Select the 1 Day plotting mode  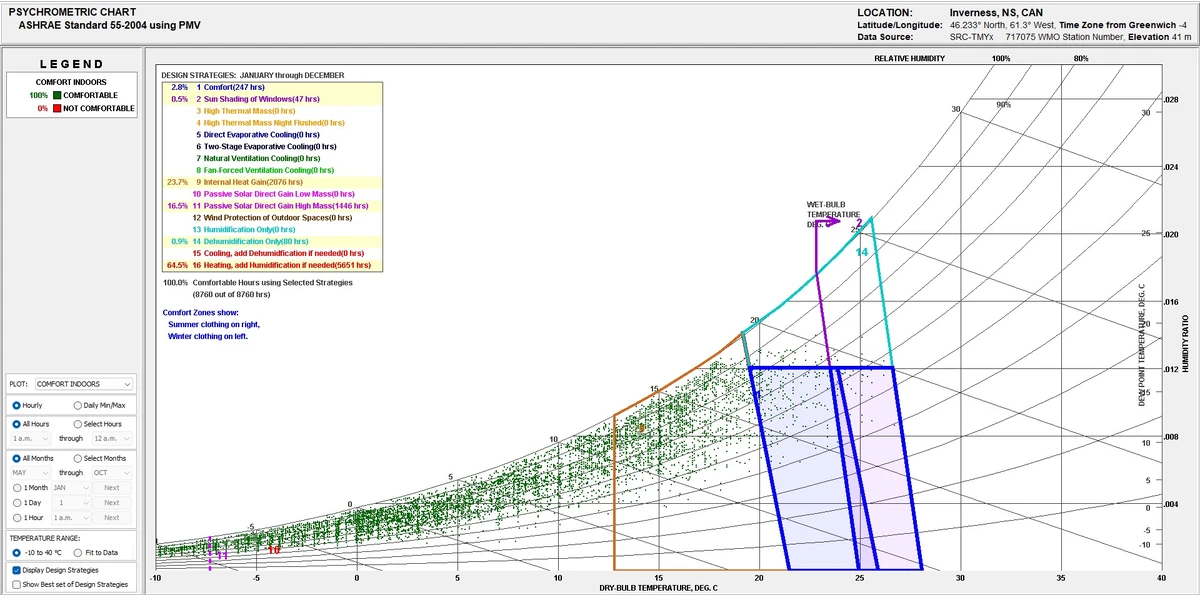[x=16, y=502]
